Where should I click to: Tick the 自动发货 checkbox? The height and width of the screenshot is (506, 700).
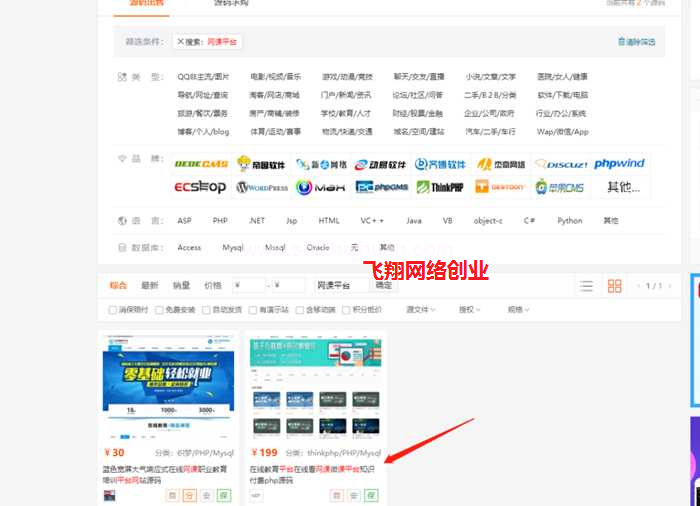[206, 309]
